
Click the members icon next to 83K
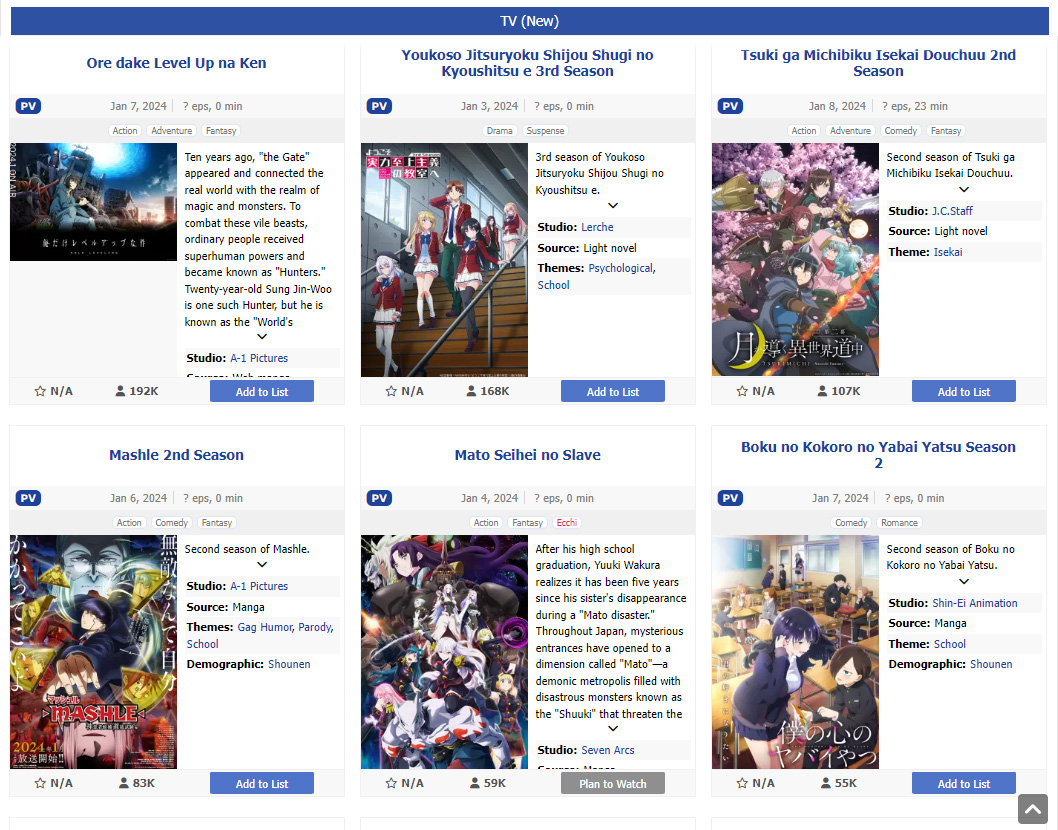[123, 783]
